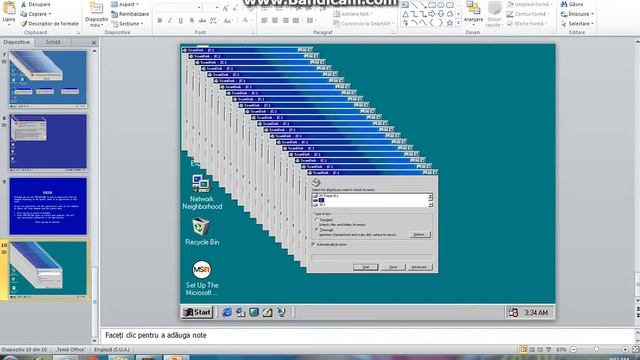Click Contur formă outline option
Viewport: 640px width, 360px height.
pos(527,14)
